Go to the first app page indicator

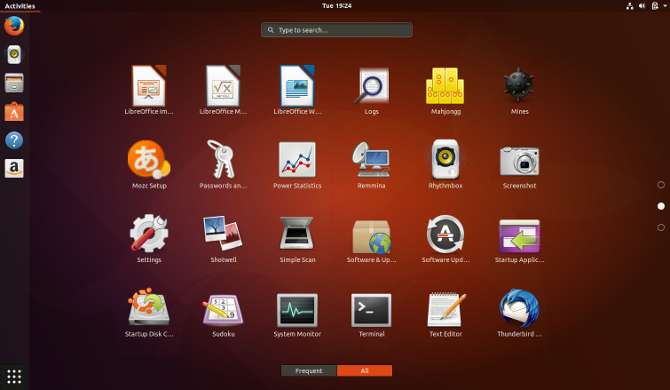pyautogui.click(x=661, y=185)
